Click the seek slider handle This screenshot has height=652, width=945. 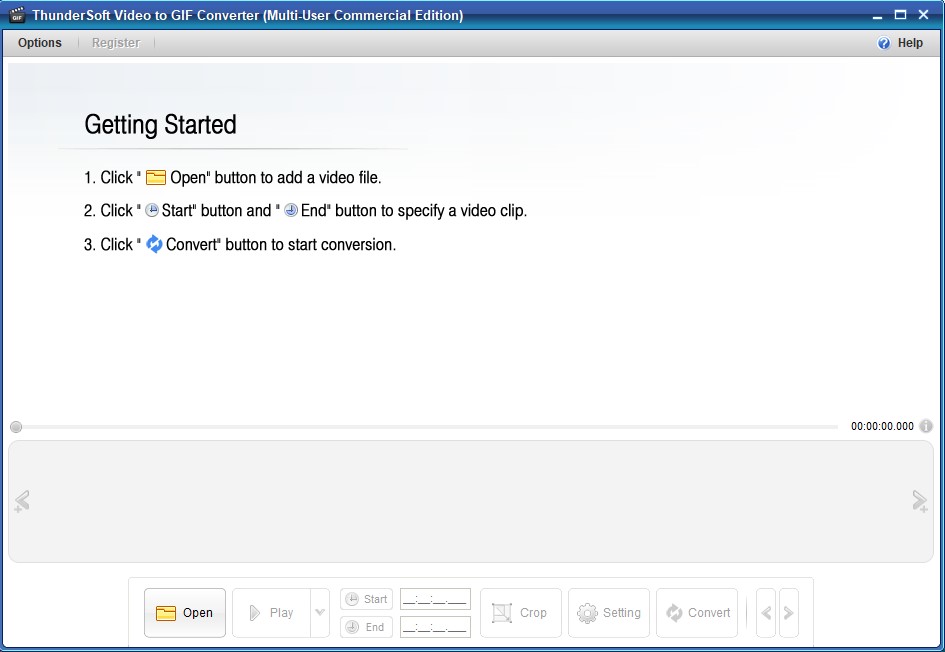[x=16, y=427]
